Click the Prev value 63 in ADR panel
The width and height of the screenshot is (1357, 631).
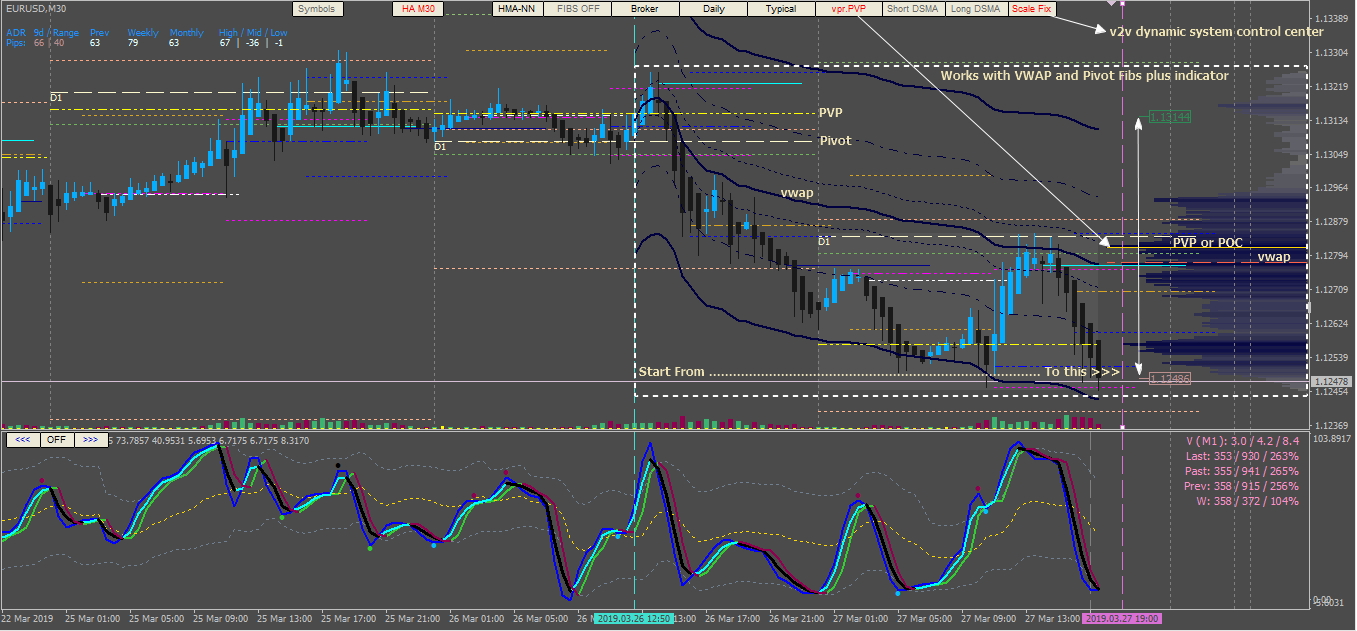pyautogui.click(x=95, y=43)
